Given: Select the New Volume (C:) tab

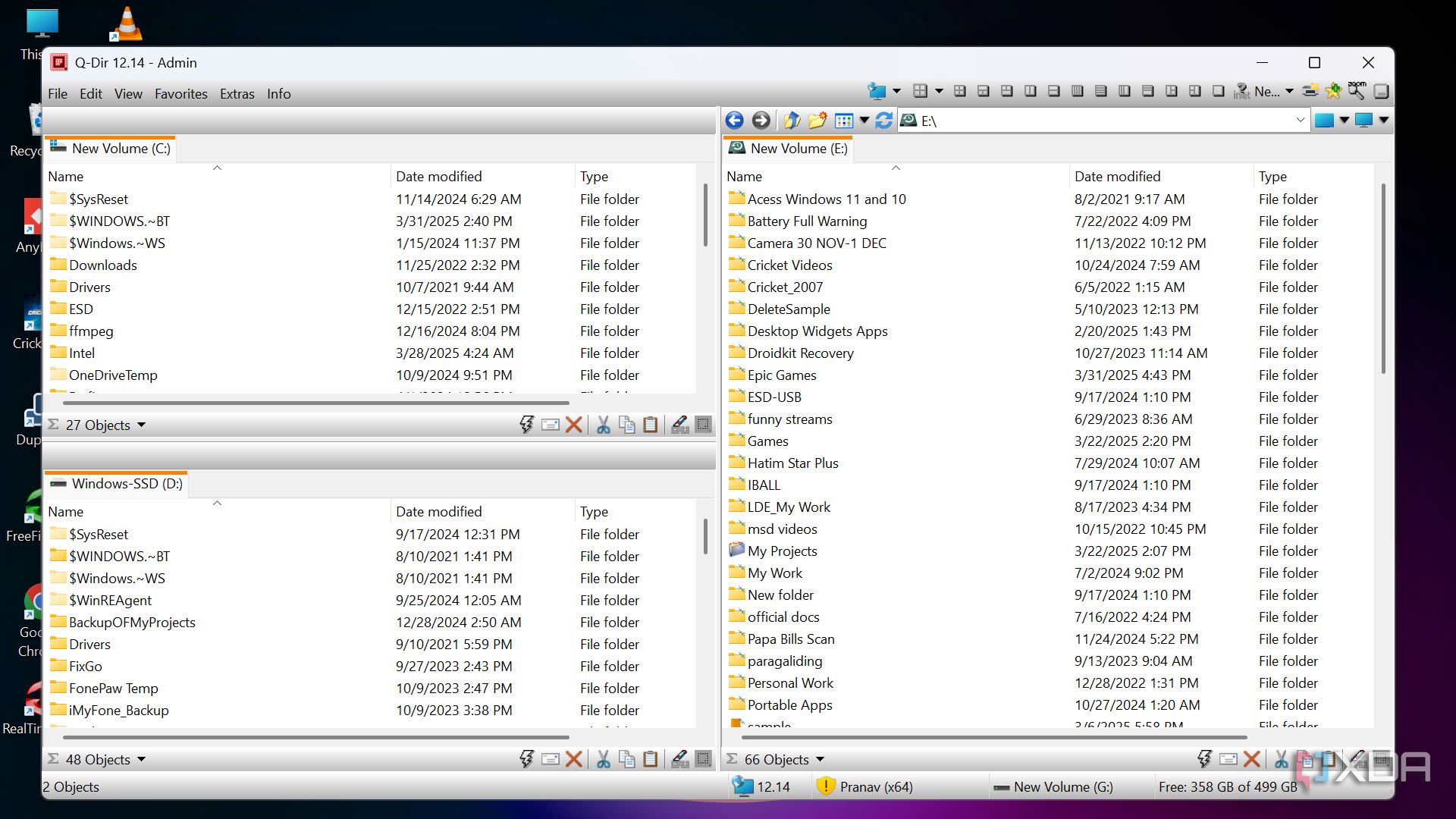Looking at the screenshot, I should point(111,149).
